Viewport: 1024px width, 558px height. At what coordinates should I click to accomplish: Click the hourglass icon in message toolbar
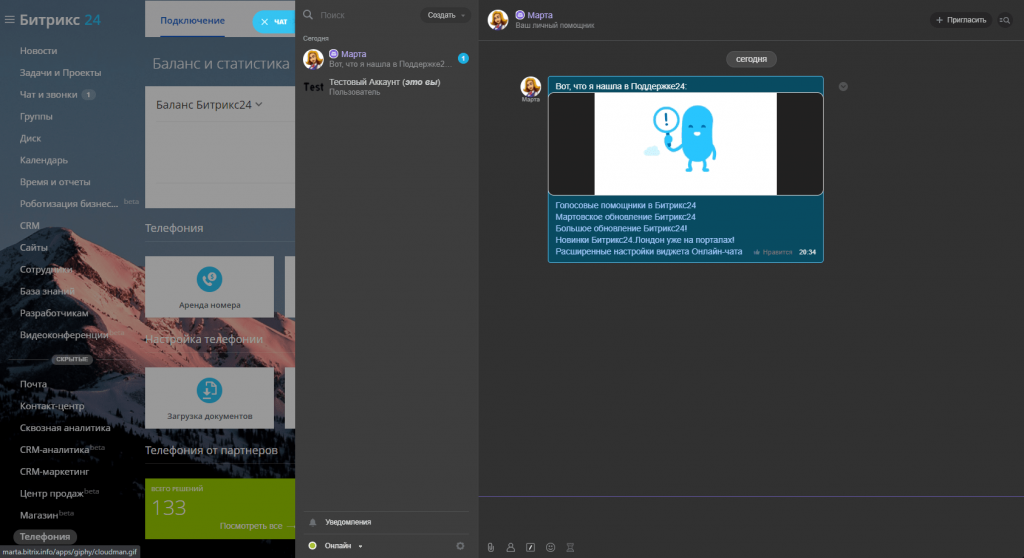pos(570,548)
